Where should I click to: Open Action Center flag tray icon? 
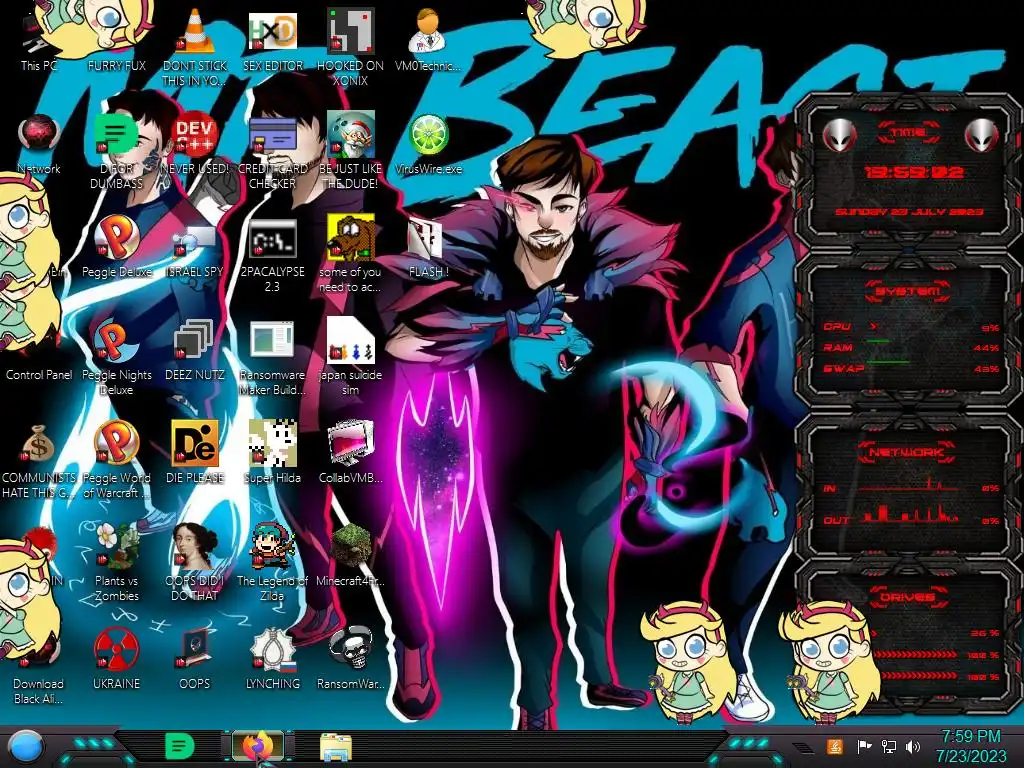[863, 746]
